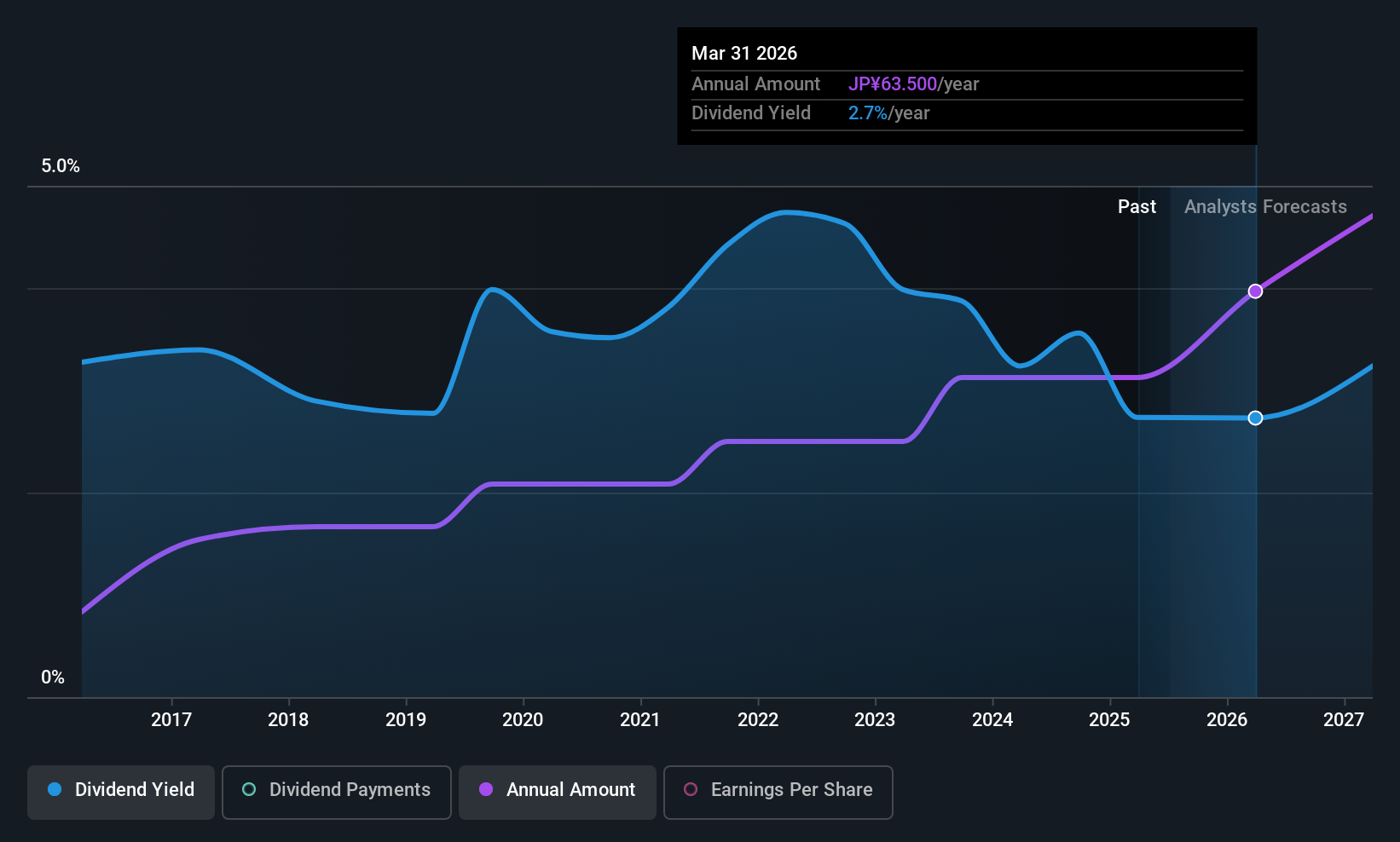The image size is (1400, 842).
Task: Click the JP¥63.500 annual amount value
Action: [x=893, y=84]
